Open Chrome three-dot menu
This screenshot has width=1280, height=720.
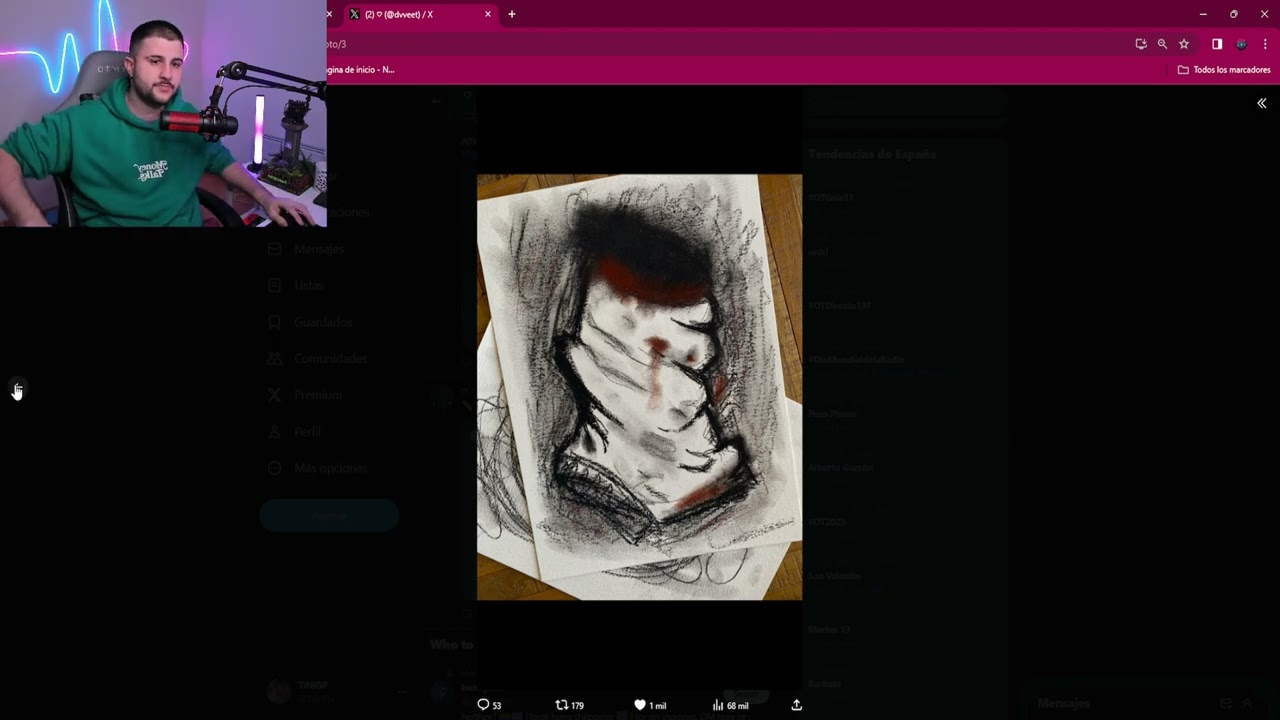1265,44
